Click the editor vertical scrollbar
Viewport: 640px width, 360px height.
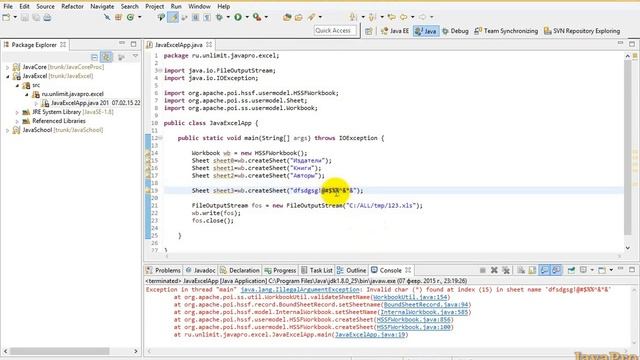tap(628, 147)
